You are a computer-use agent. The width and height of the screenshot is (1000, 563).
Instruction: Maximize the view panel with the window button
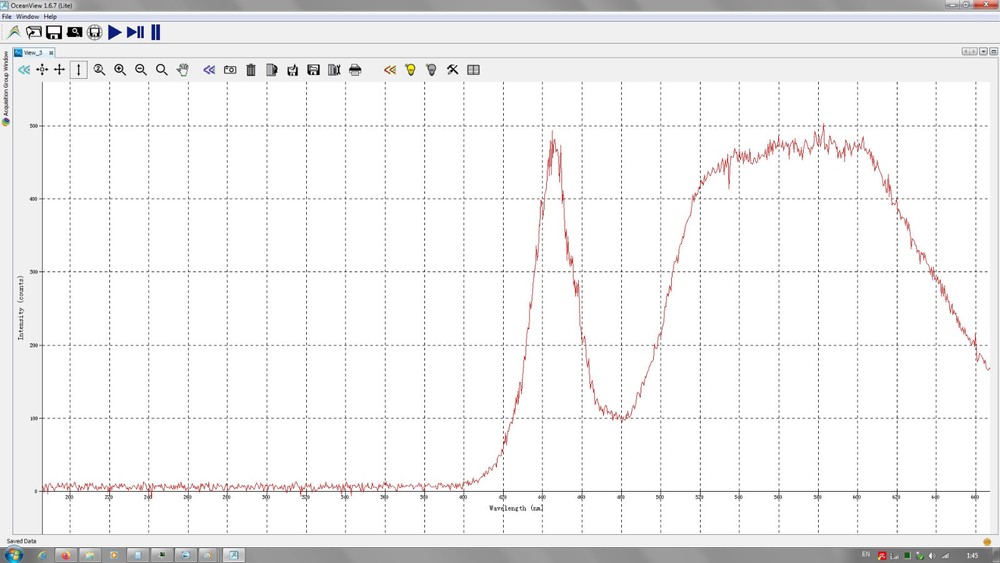point(993,52)
